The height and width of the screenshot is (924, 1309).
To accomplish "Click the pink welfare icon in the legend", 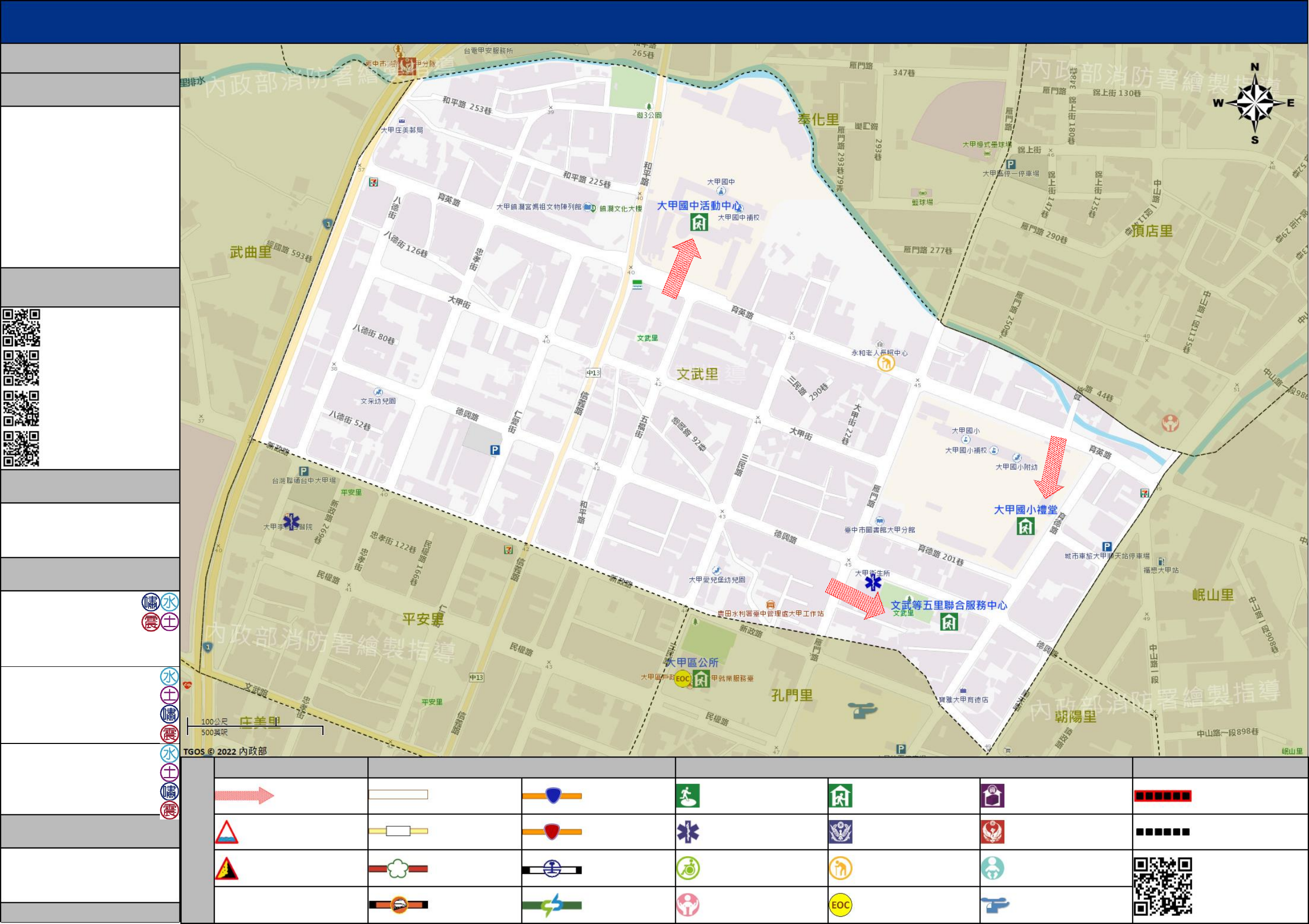I will coord(688,905).
